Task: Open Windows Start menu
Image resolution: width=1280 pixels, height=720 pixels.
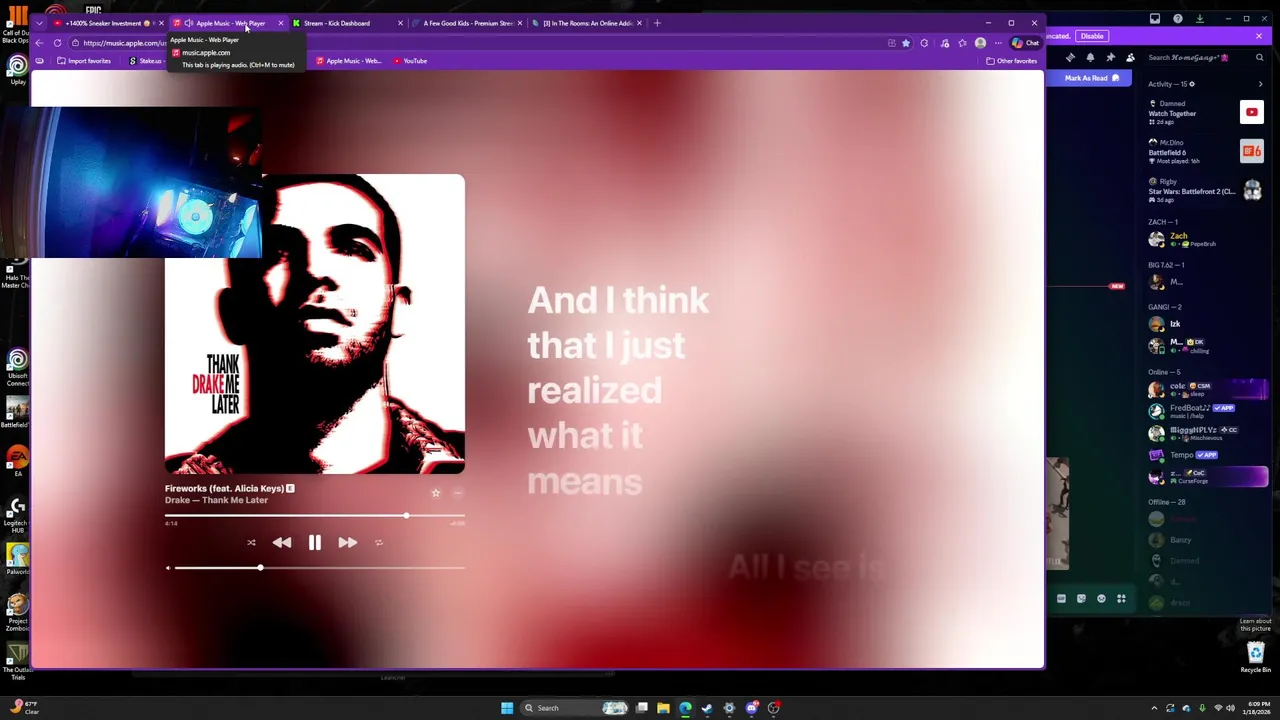Action: coord(507,708)
